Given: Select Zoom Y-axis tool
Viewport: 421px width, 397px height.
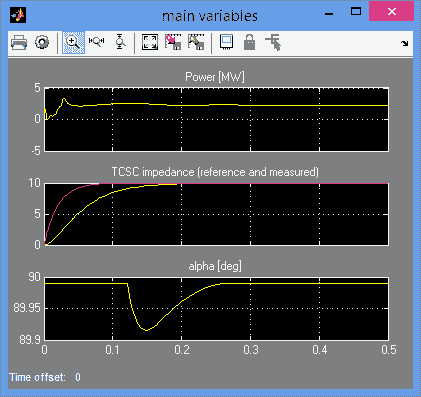Looking at the screenshot, I should 120,42.
